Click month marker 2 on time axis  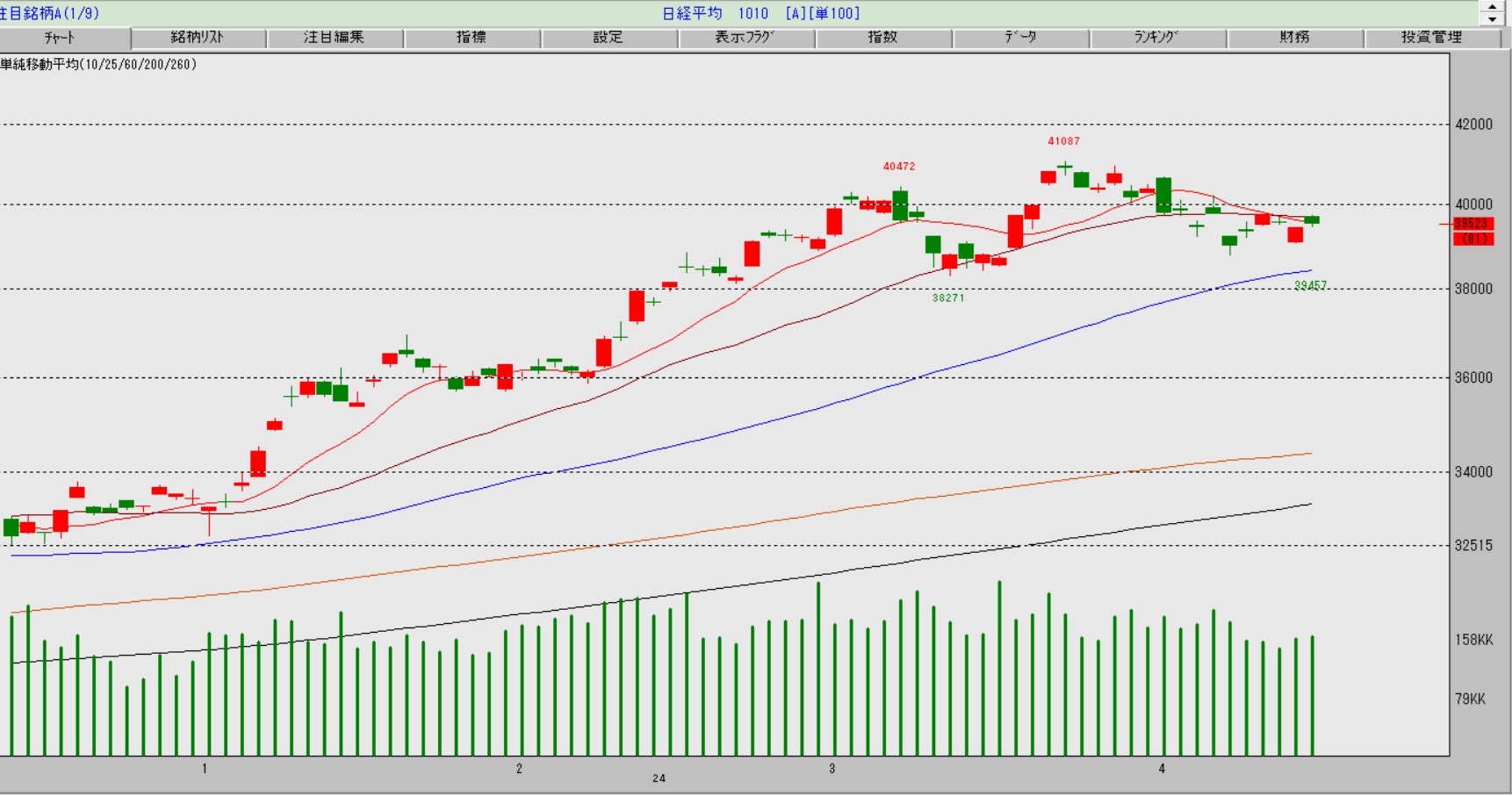pos(519,769)
